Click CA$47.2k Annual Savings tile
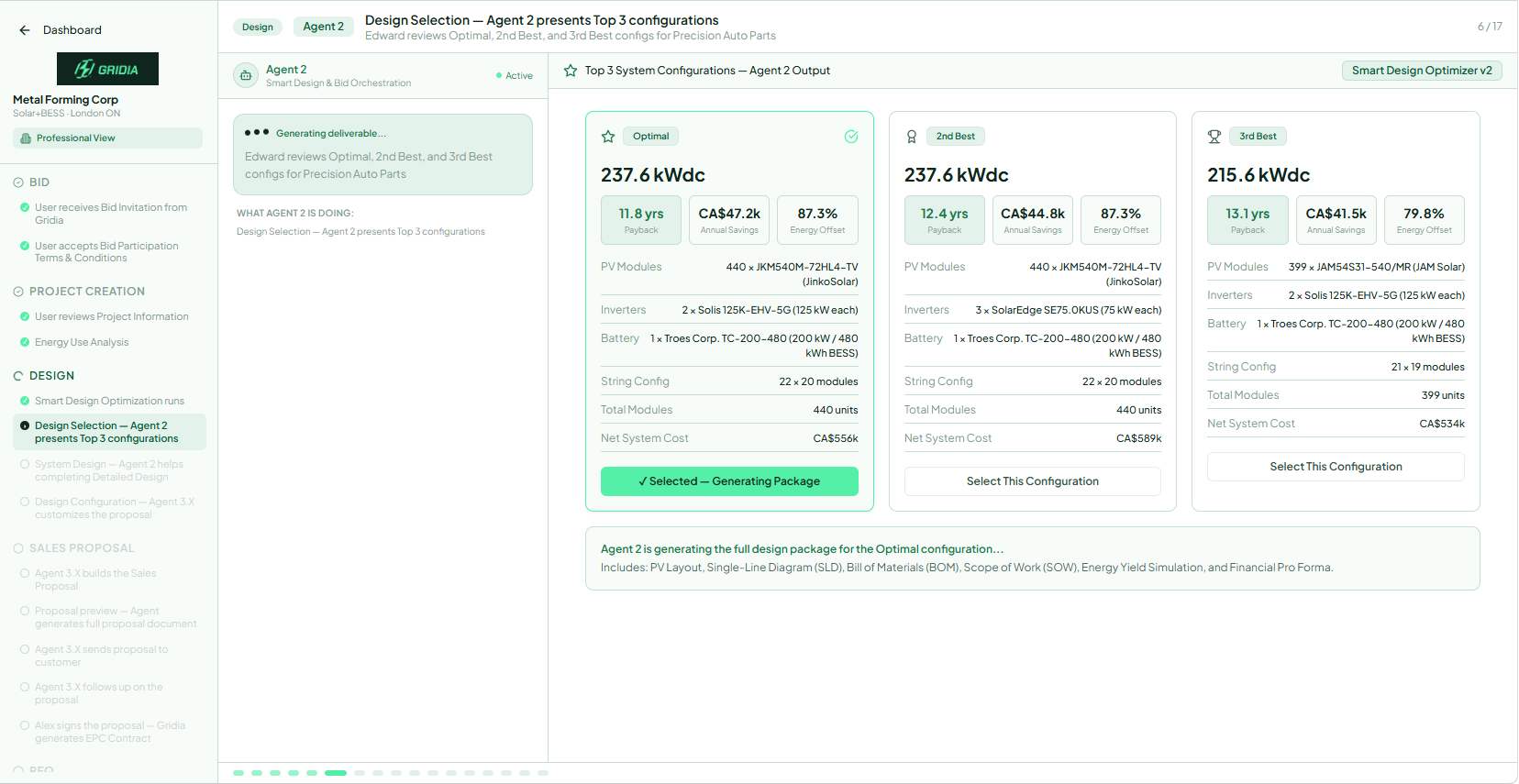1519x784 pixels. click(729, 220)
